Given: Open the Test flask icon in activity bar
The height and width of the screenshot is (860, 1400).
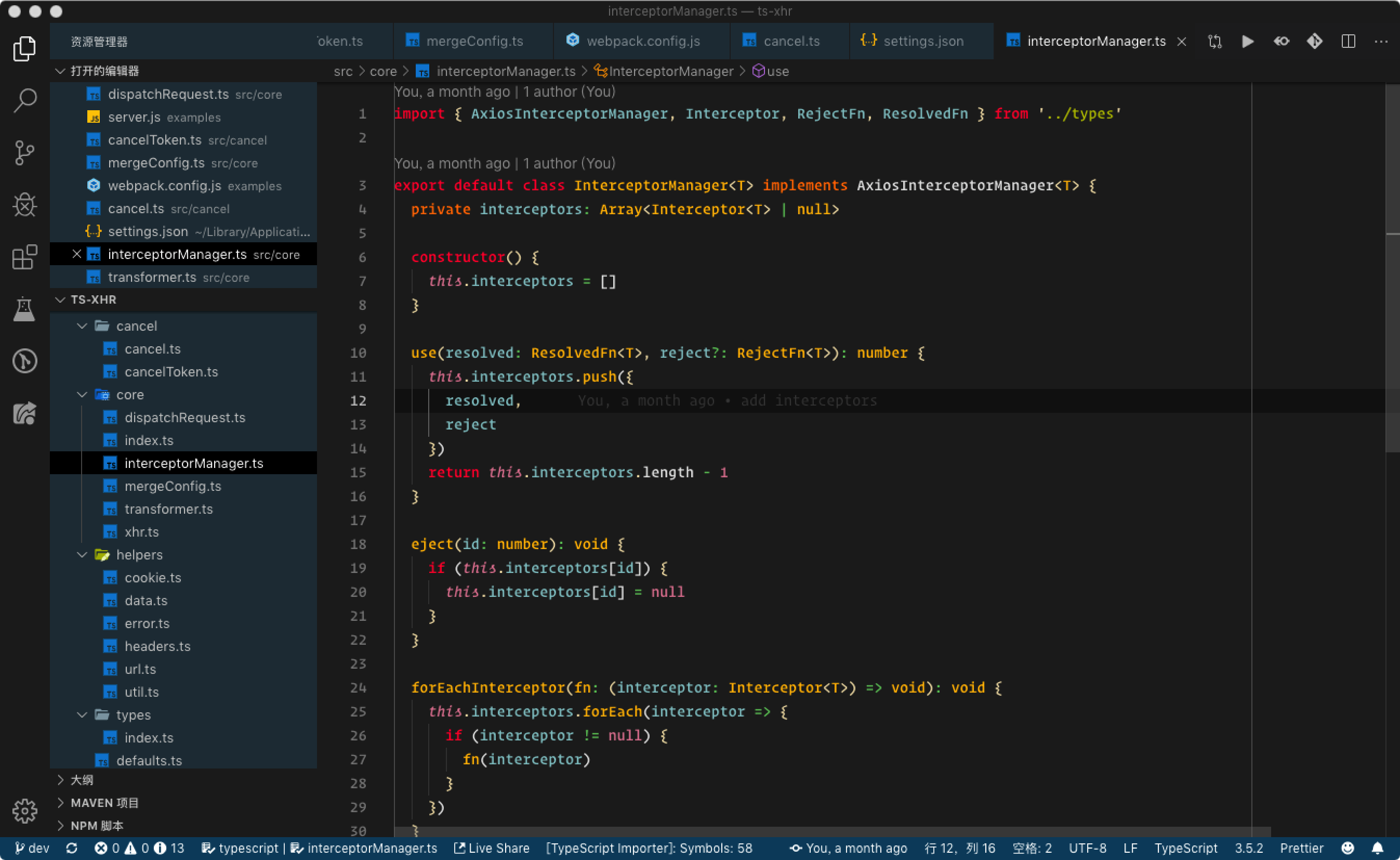Looking at the screenshot, I should pos(25,309).
